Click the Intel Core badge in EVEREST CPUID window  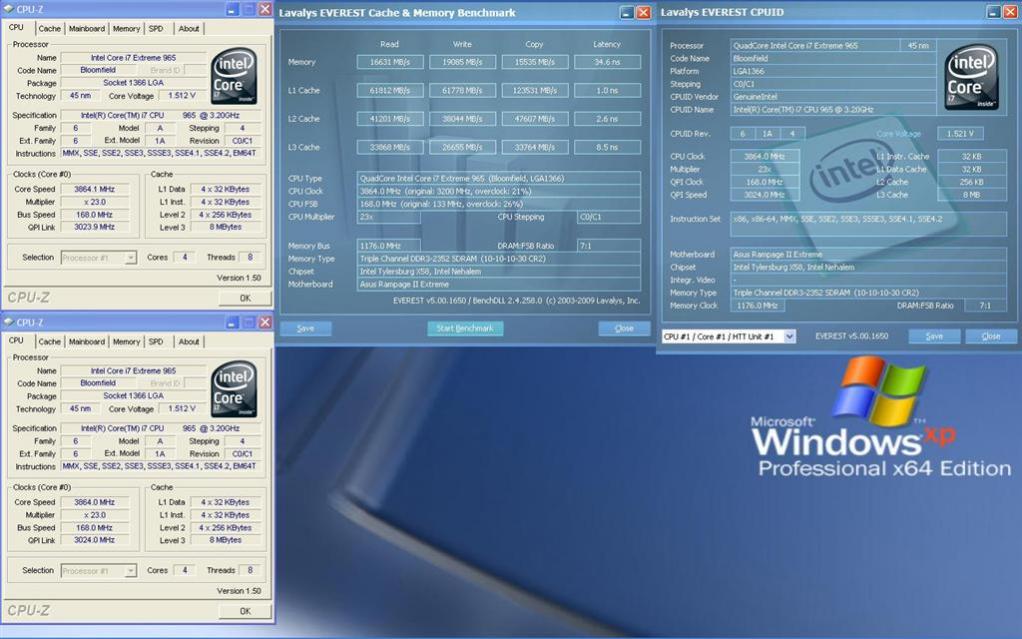tap(971, 77)
